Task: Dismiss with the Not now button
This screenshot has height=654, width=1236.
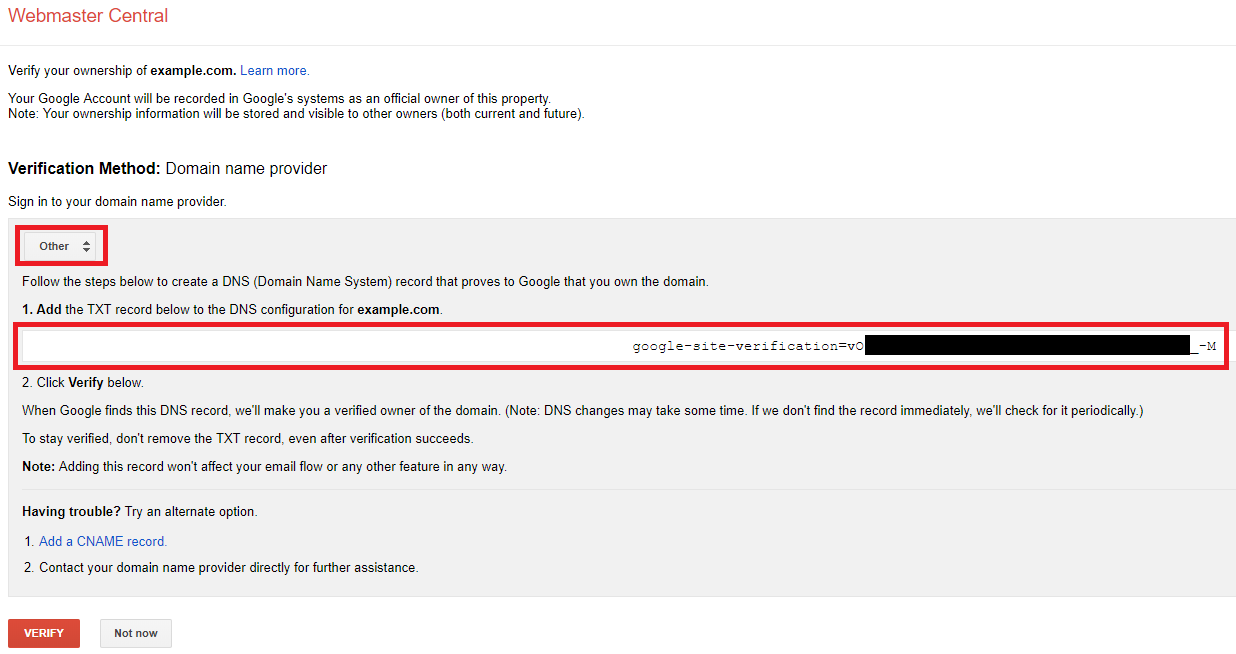Action: [x=136, y=633]
